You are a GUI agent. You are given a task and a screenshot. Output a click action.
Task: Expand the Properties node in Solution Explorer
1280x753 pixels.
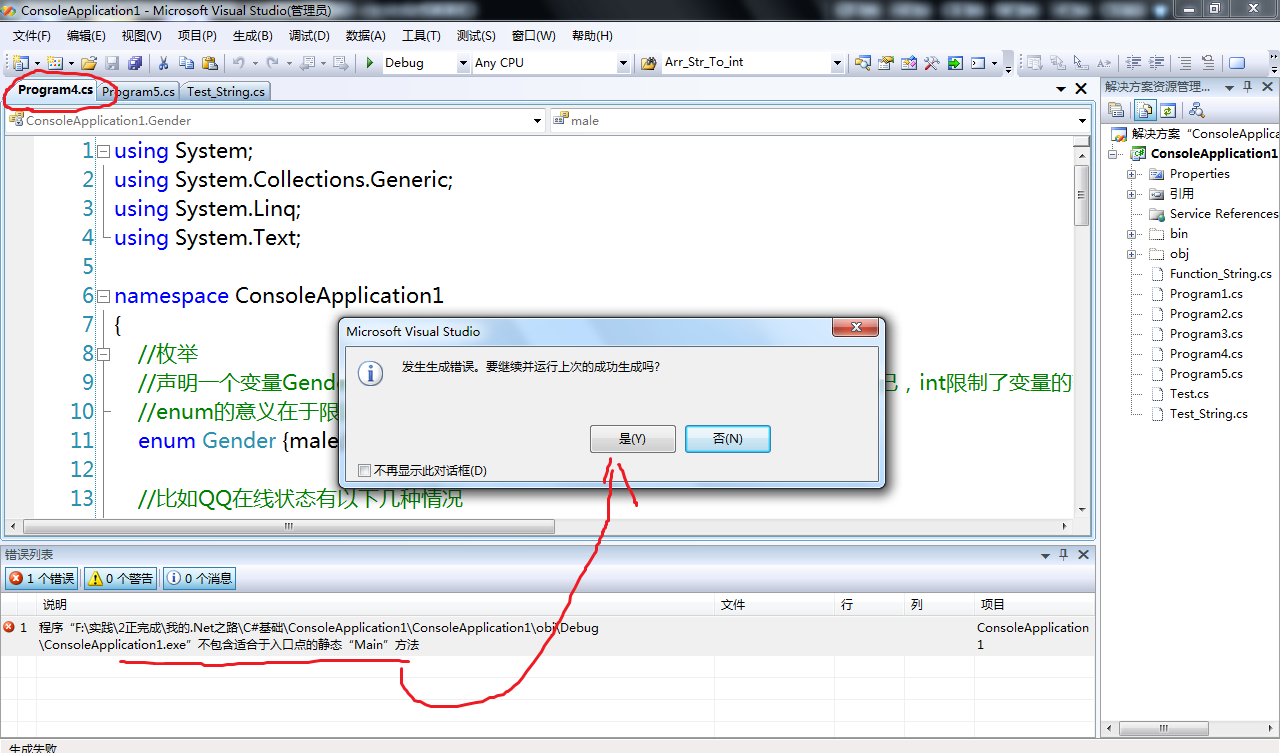click(1133, 174)
